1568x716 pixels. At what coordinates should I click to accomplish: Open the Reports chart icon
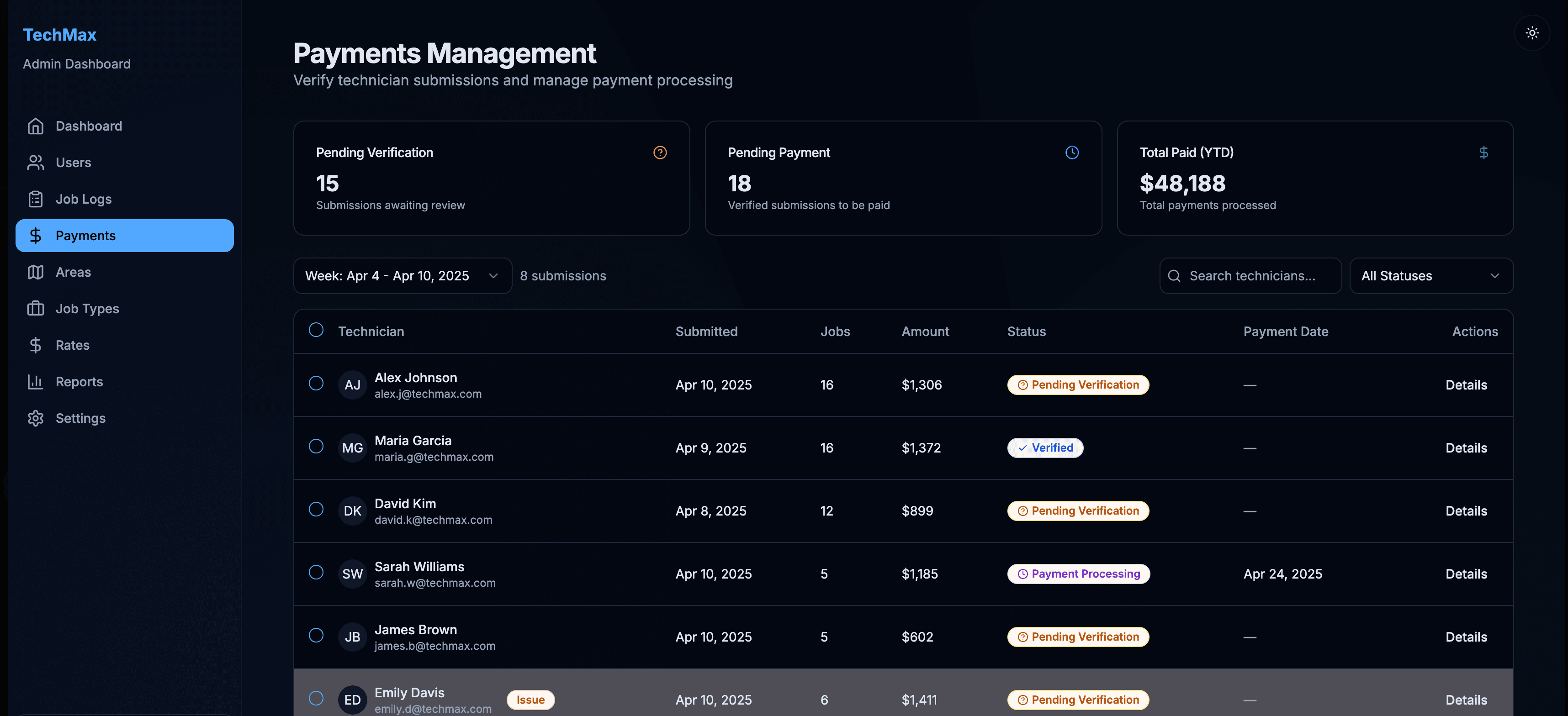36,381
